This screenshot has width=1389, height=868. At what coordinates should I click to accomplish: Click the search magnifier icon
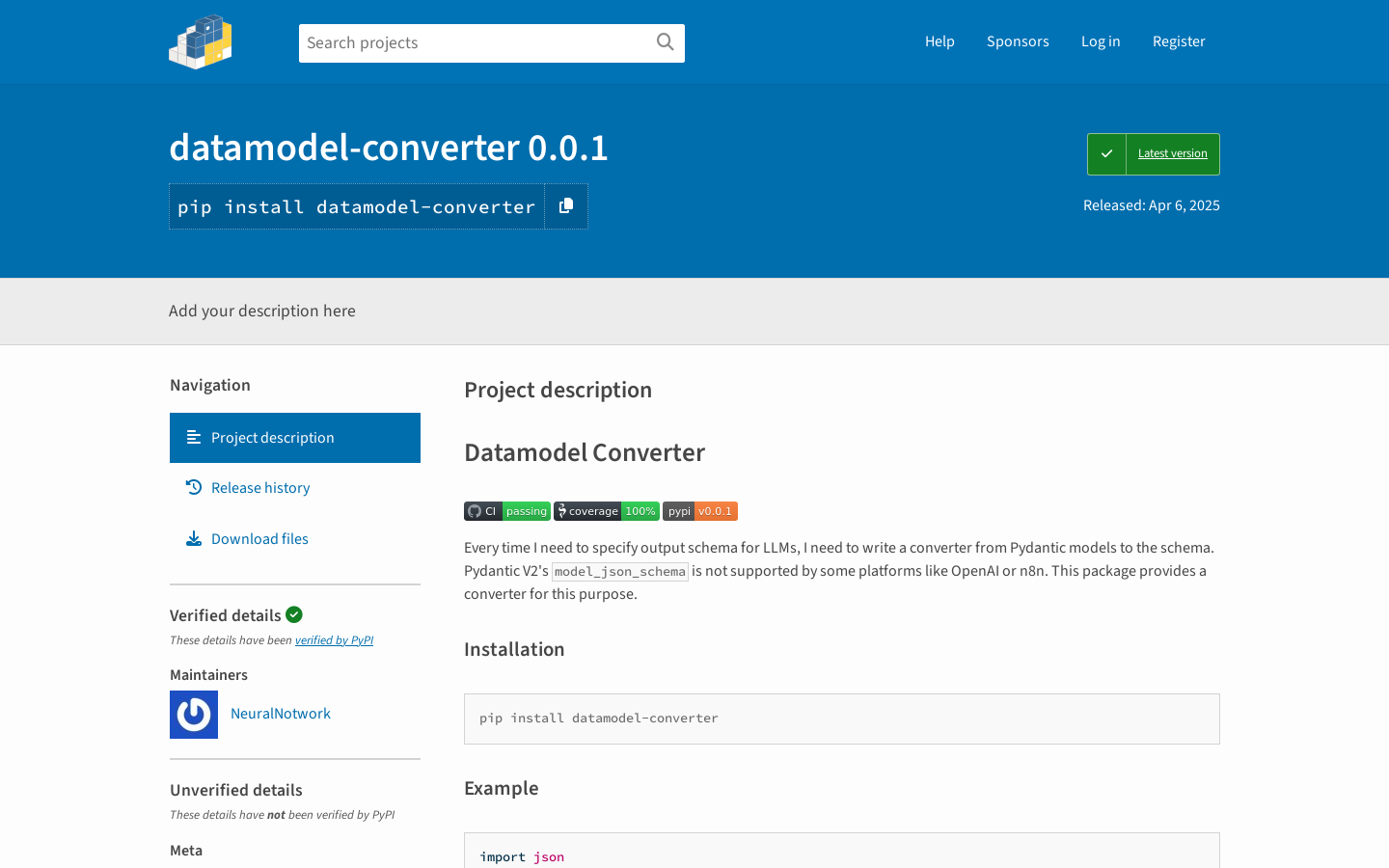coord(665,42)
